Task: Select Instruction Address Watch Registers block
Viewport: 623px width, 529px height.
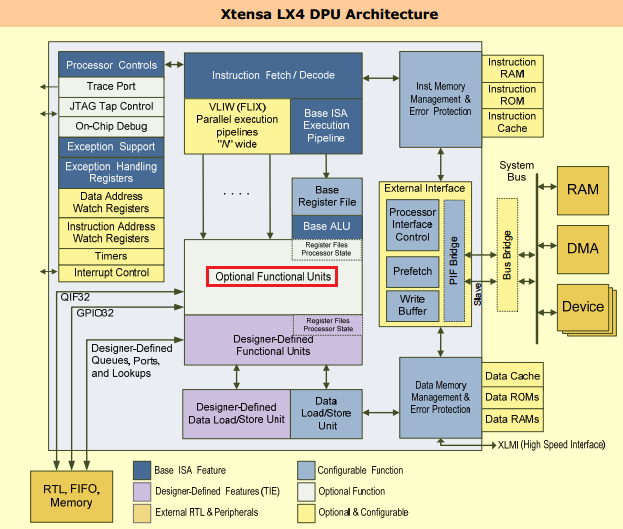Action: click(111, 233)
